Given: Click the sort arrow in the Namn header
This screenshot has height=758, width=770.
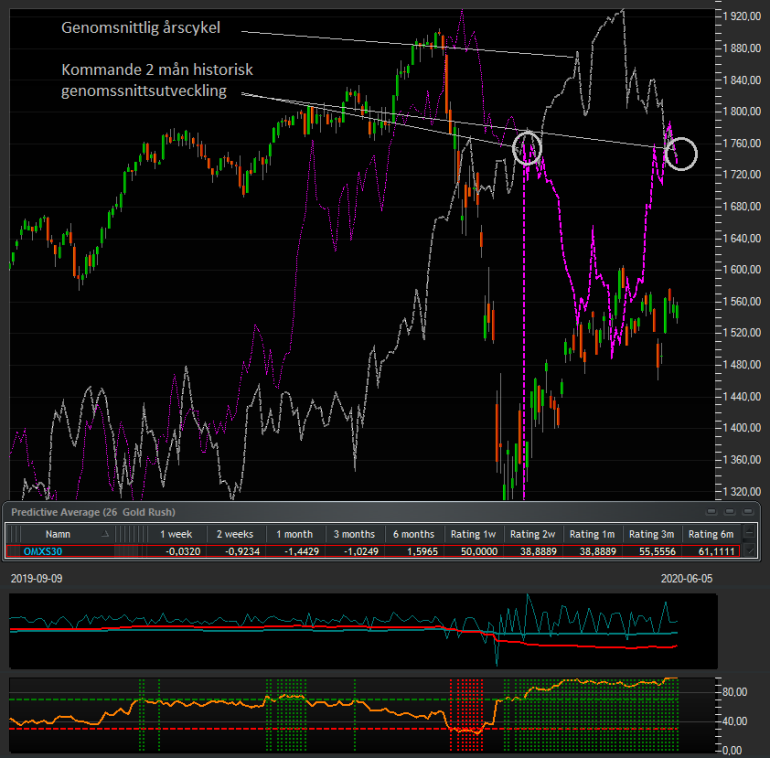Looking at the screenshot, I should click(x=103, y=535).
